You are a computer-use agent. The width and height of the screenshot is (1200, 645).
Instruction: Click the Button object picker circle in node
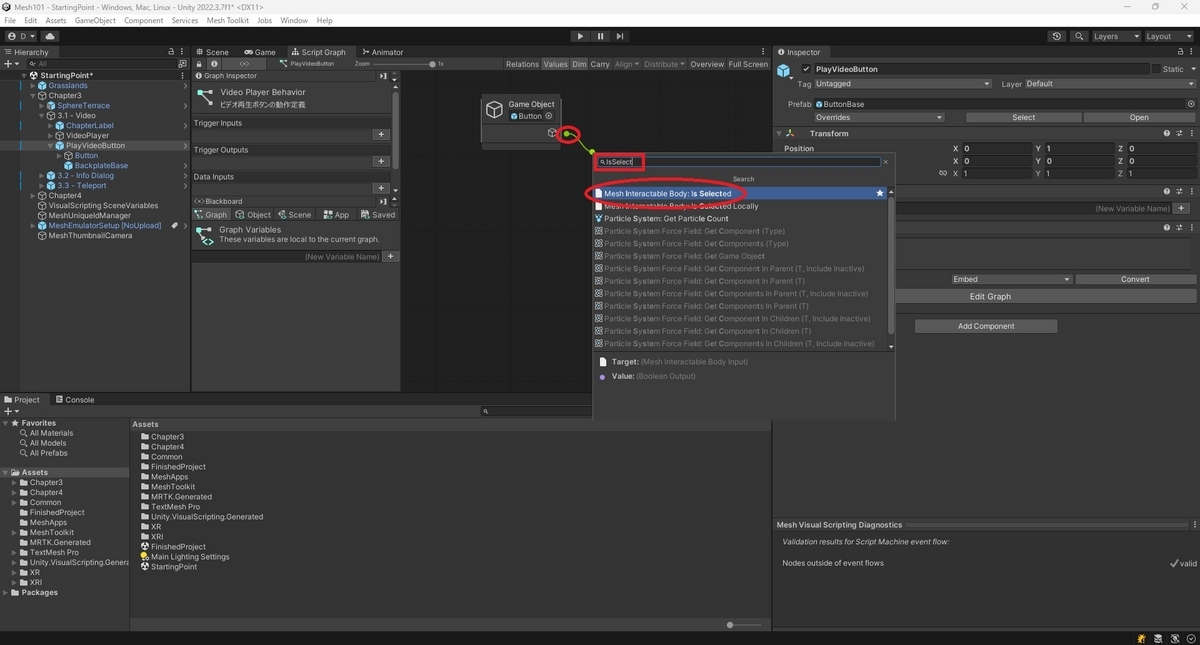(548, 116)
